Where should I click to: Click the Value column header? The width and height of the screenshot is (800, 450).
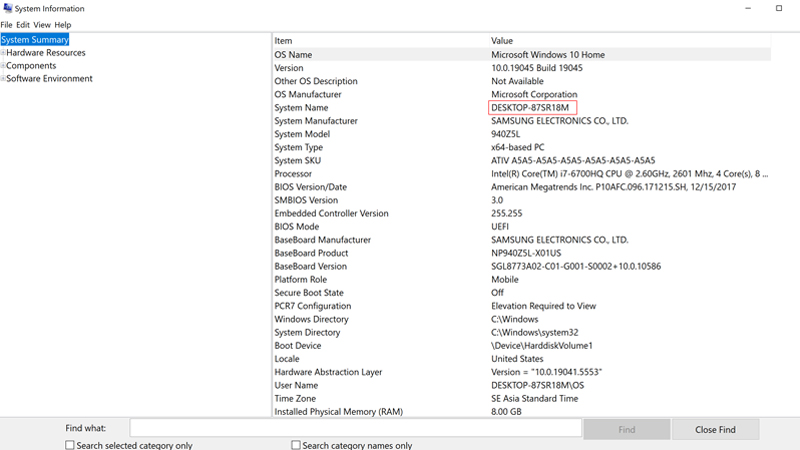502,41
